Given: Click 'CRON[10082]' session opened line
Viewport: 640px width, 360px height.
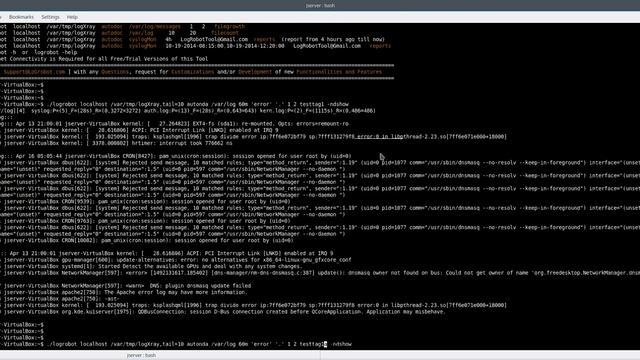Looking at the screenshot, I should coord(147,240).
